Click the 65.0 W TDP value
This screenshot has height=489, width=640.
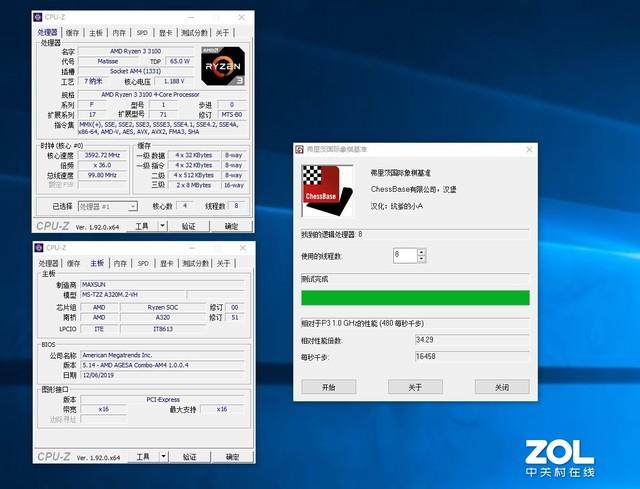180,61
